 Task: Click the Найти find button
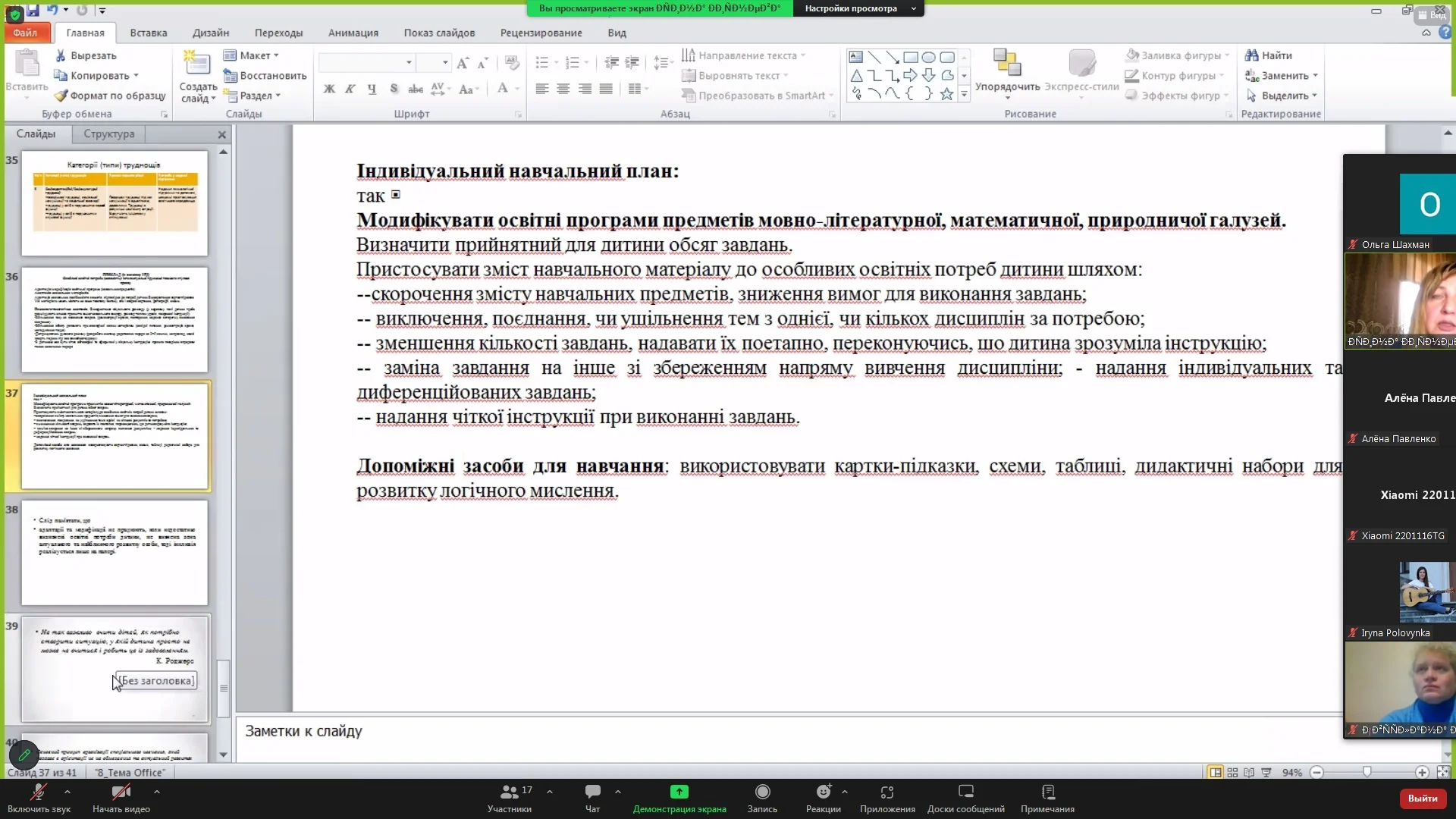pyautogui.click(x=1269, y=55)
